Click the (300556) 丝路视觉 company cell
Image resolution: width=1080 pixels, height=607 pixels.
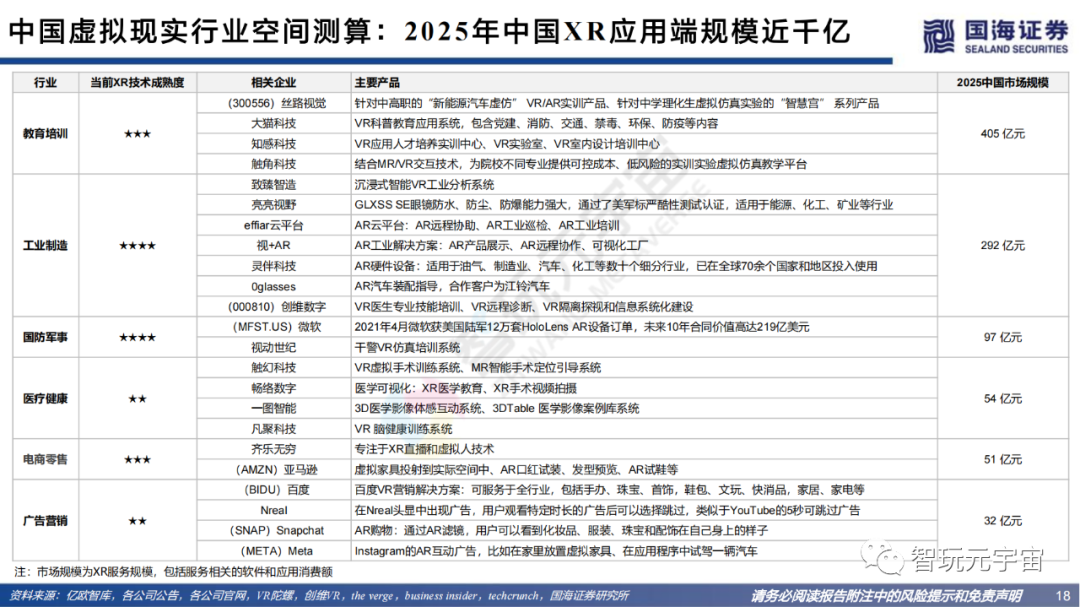pyautogui.click(x=273, y=103)
